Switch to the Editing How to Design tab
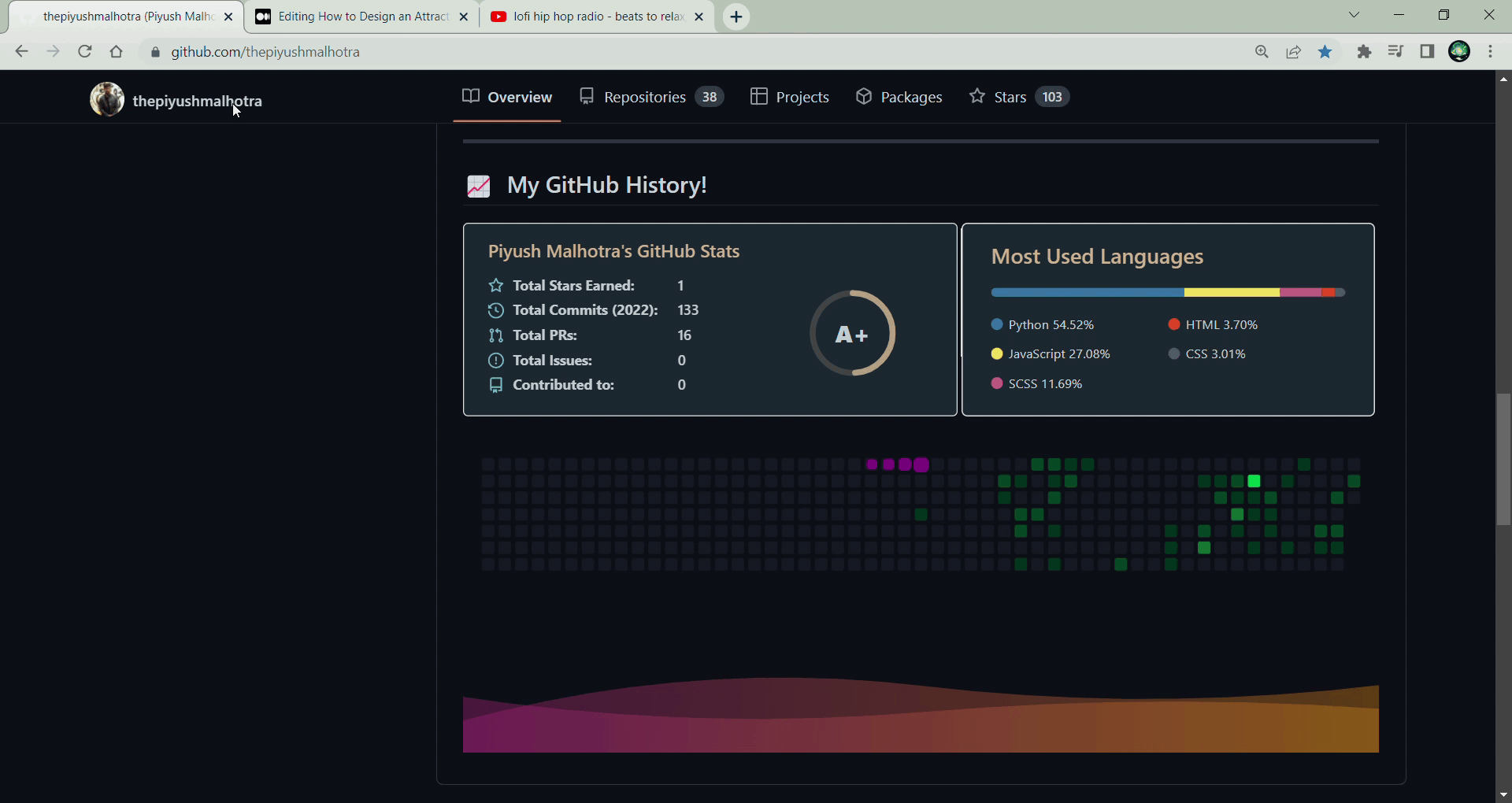The height and width of the screenshot is (803, 1512). tap(362, 17)
